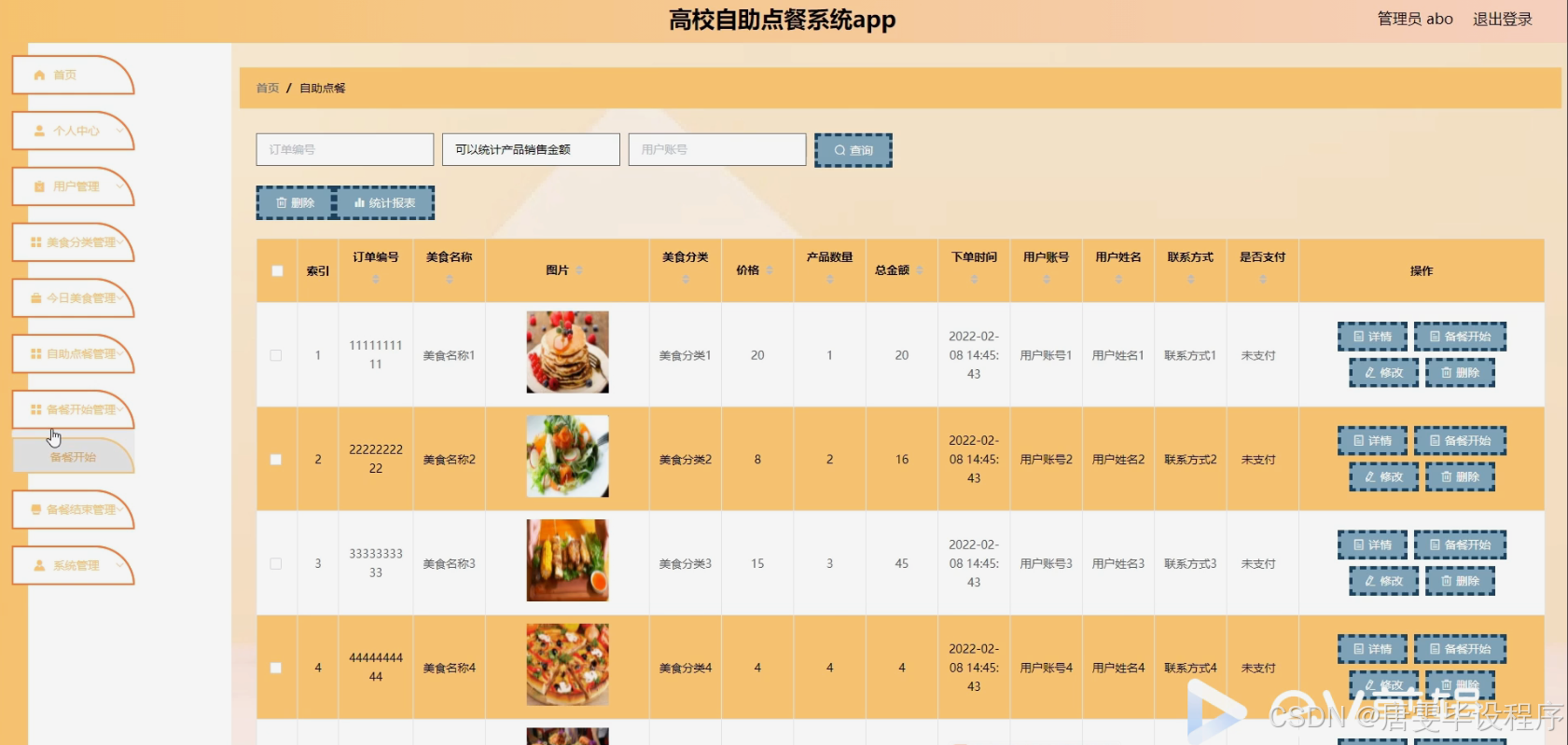Collapse 备餐开始管理 sidebar menu
The height and width of the screenshot is (745, 1568).
pos(73,409)
